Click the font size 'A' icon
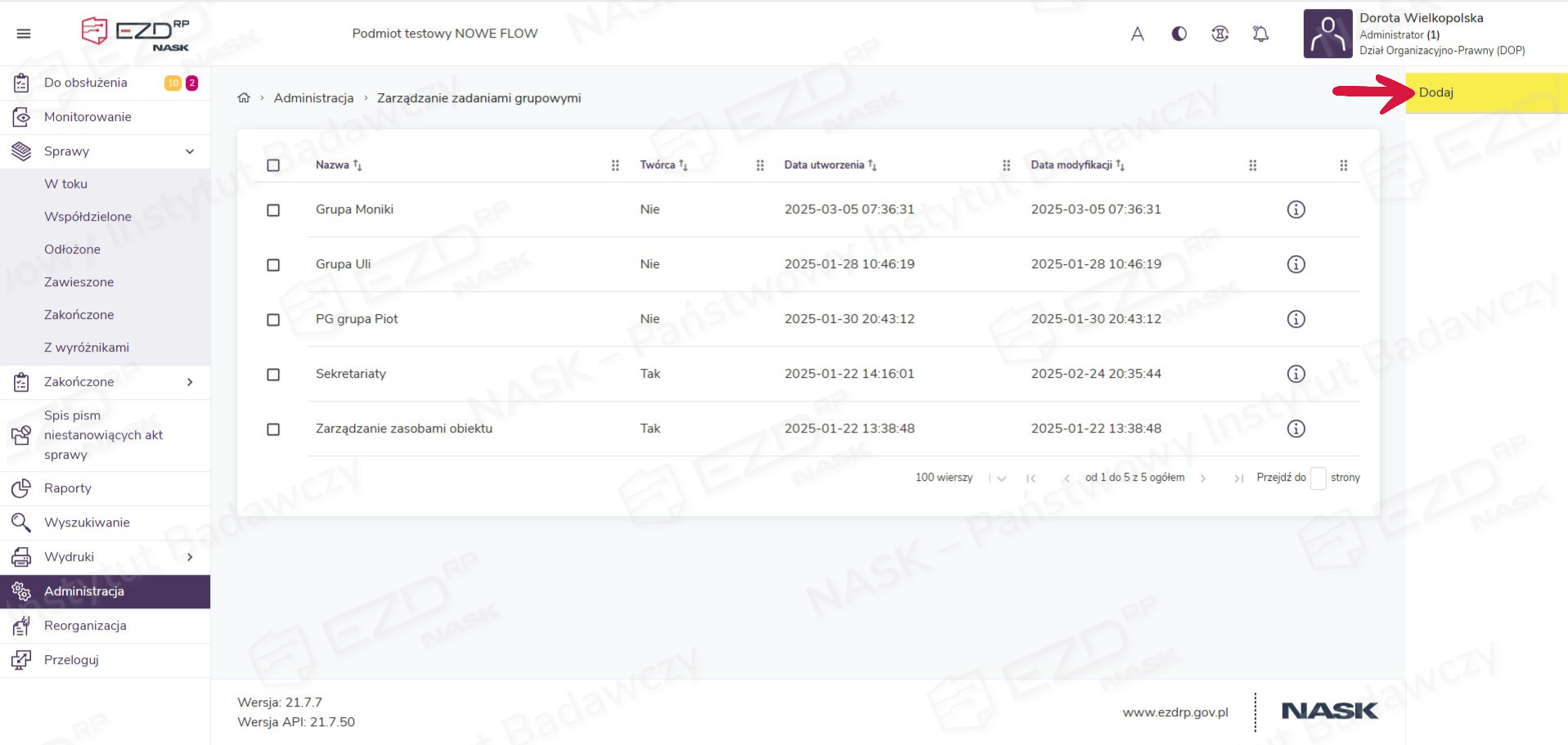The image size is (1568, 745). [x=1137, y=34]
